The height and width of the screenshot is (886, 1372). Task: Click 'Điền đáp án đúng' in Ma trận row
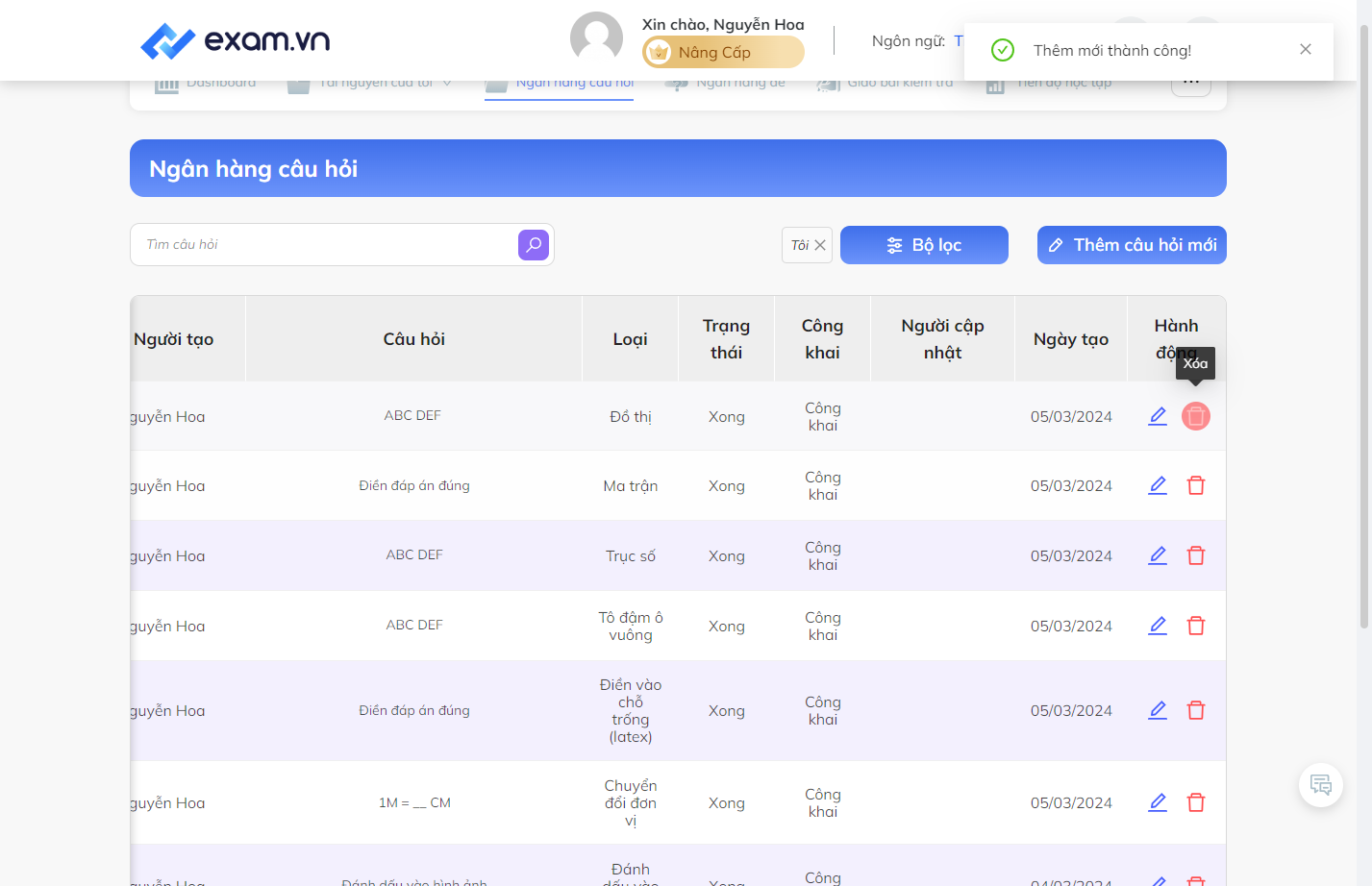pos(414,485)
